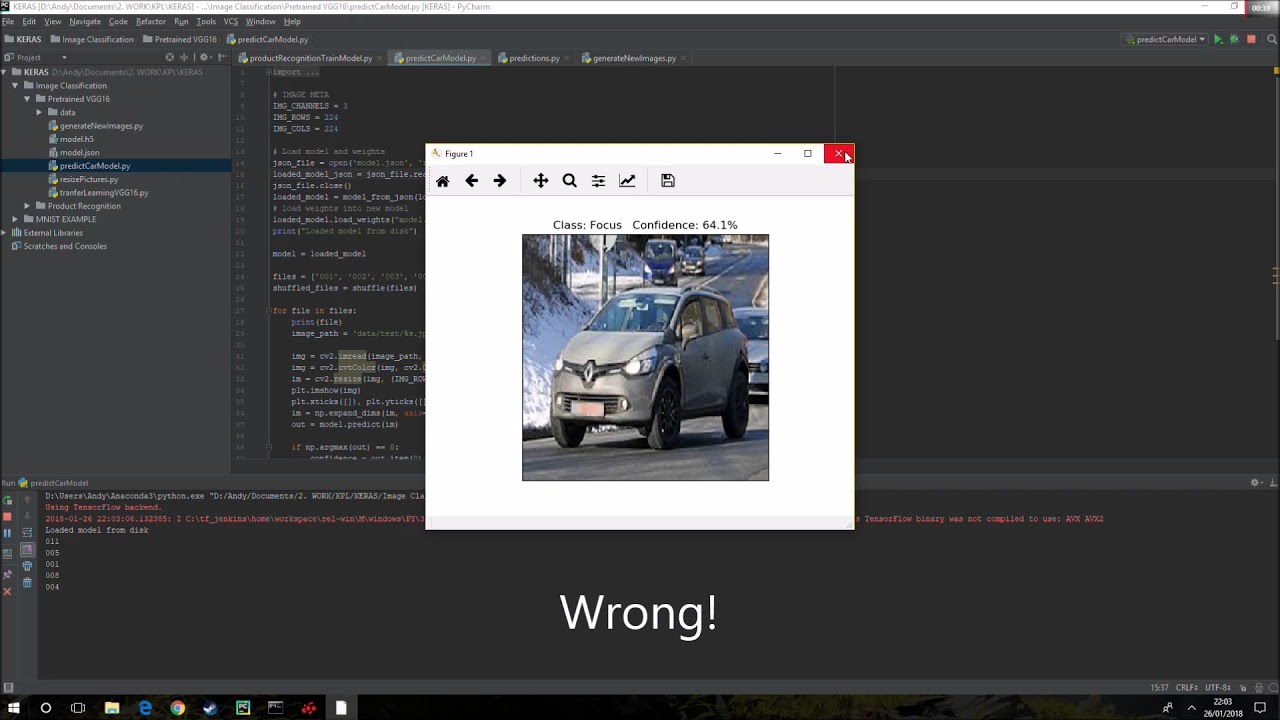Open Configure subplots in Figure 1
Viewport: 1280px width, 720px height.
598,181
